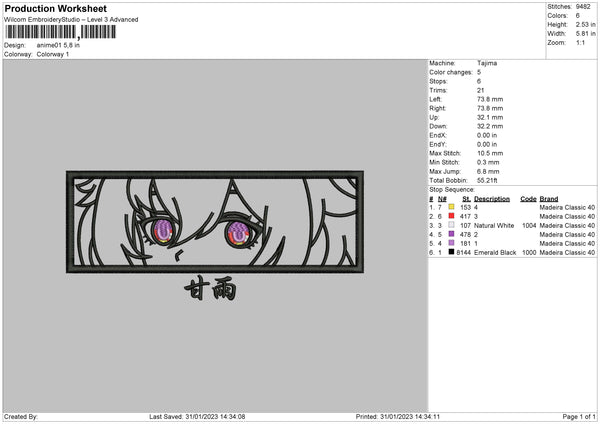
Task: Click the 'Code' column header
Action: 528,199
